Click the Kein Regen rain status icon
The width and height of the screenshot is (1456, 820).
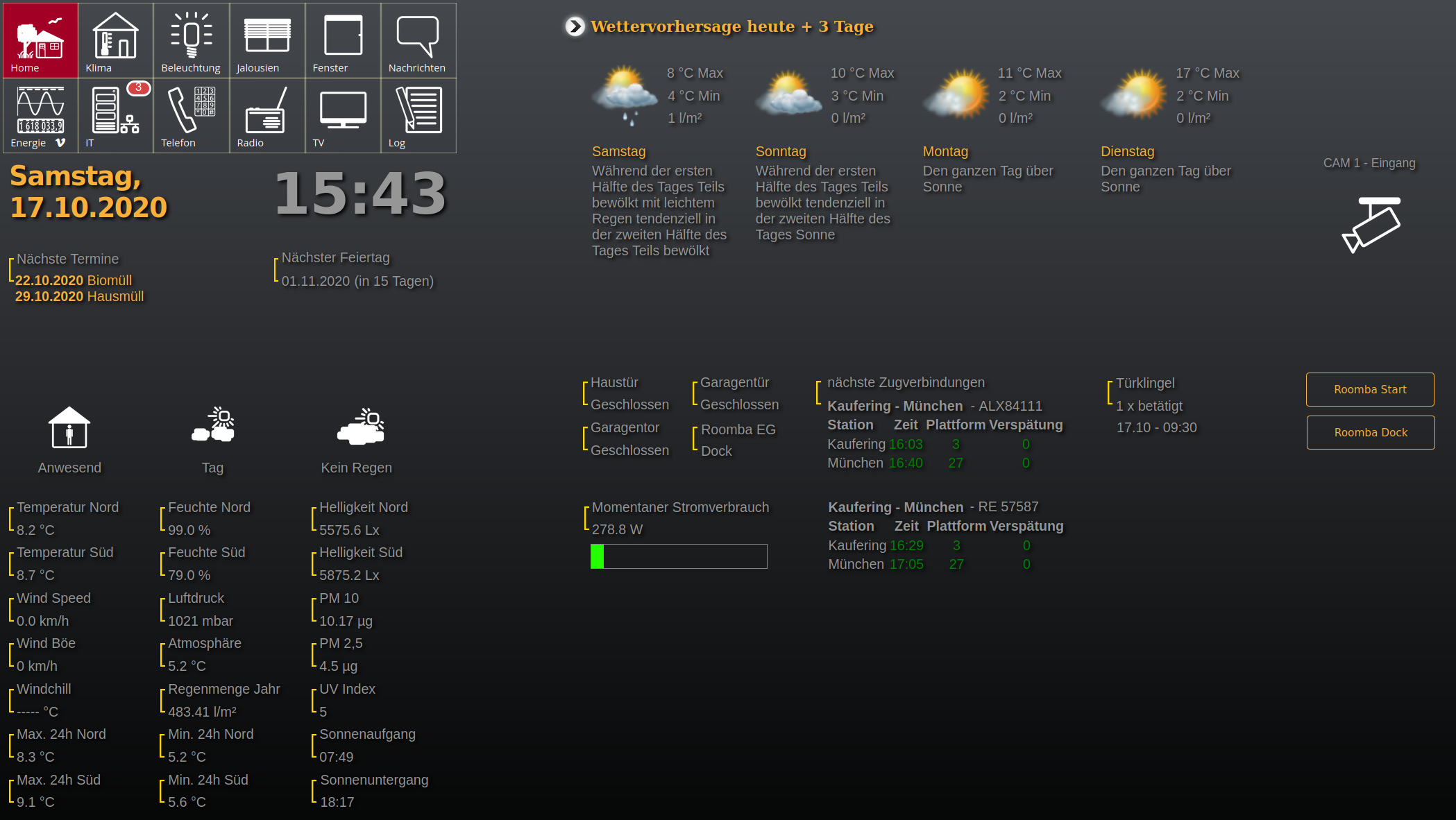coord(360,427)
